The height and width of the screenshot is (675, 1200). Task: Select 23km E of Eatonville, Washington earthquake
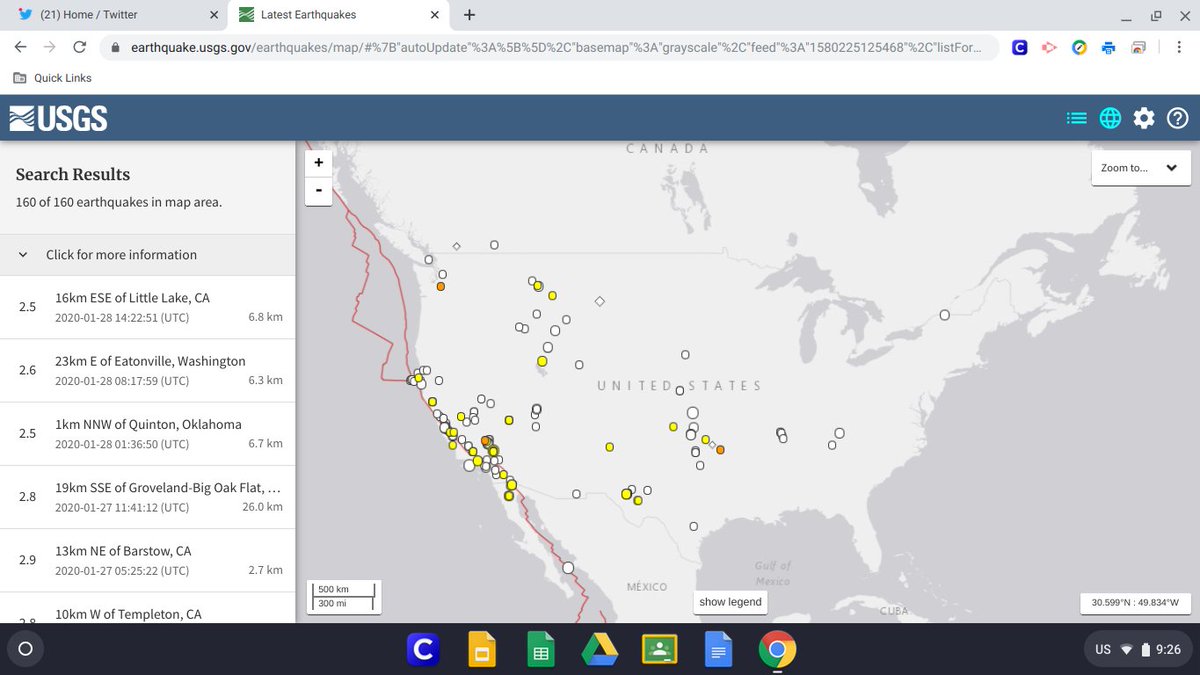pos(147,370)
